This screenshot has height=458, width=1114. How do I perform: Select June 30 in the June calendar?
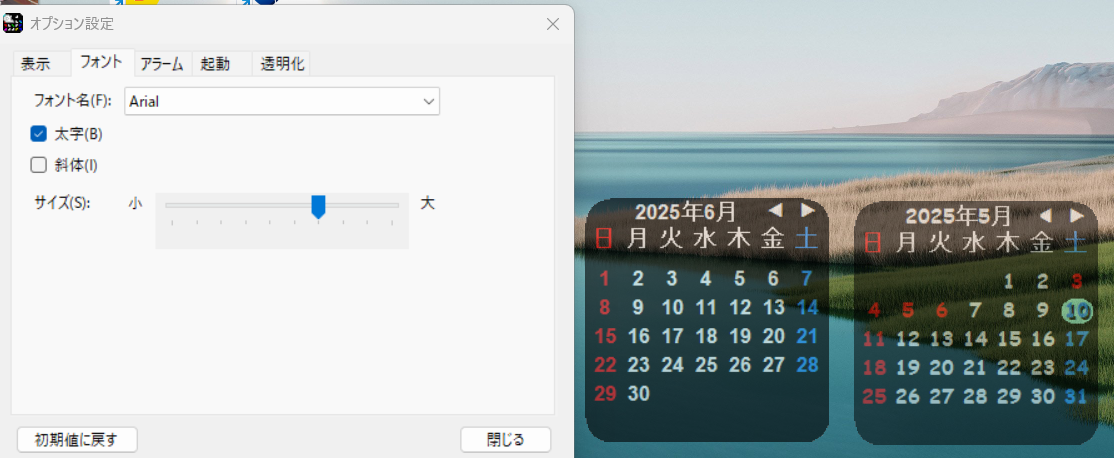click(639, 393)
